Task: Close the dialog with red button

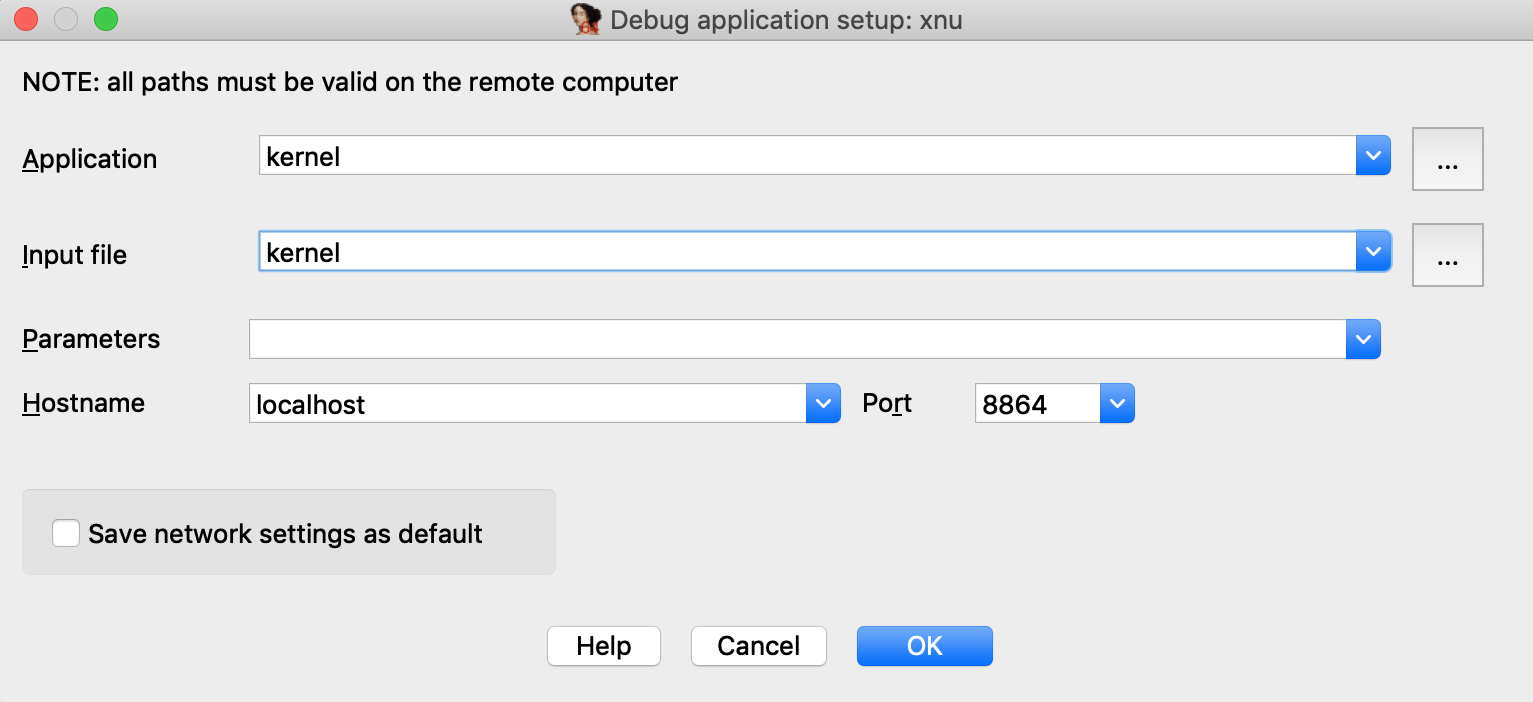Action: coord(26,19)
